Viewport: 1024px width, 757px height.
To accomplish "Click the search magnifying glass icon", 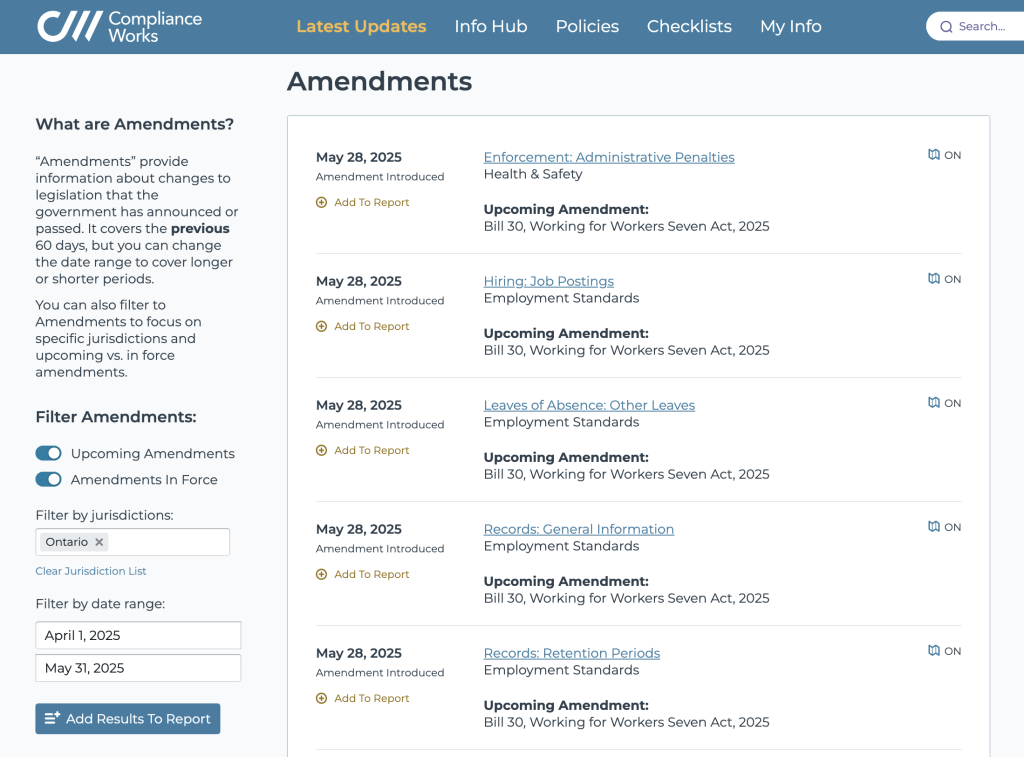I will (945, 26).
